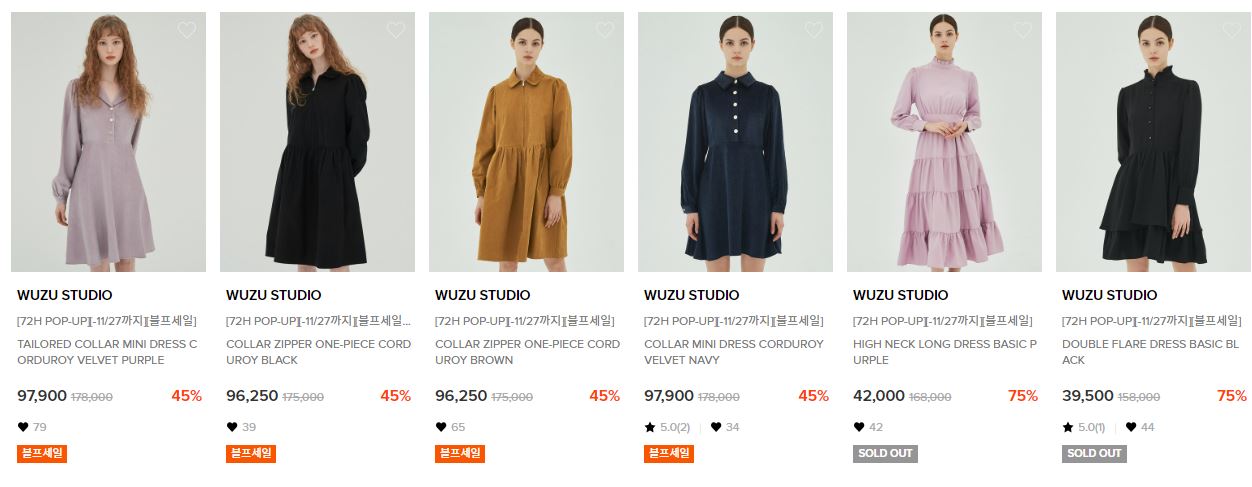Click the star rating icon showing 5.0(2)
This screenshot has width=1252, height=487.
coord(650,427)
